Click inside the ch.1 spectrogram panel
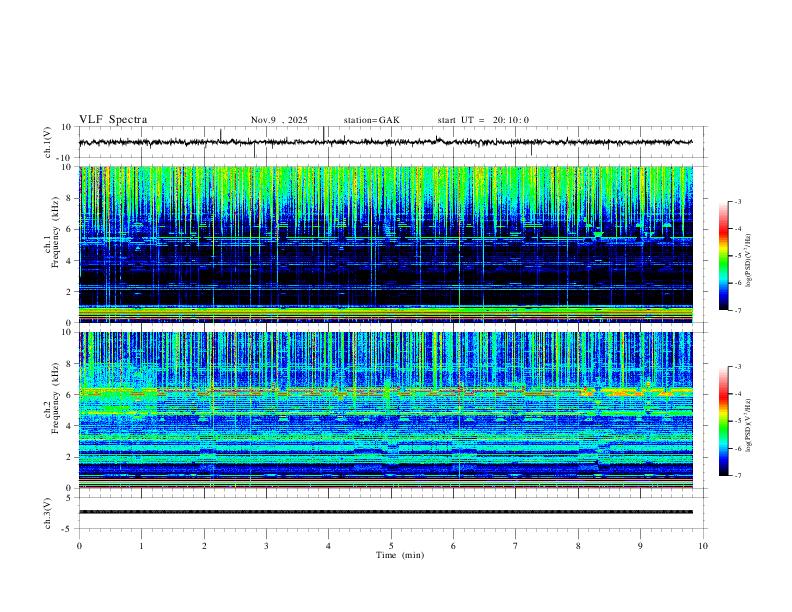 coord(385,244)
